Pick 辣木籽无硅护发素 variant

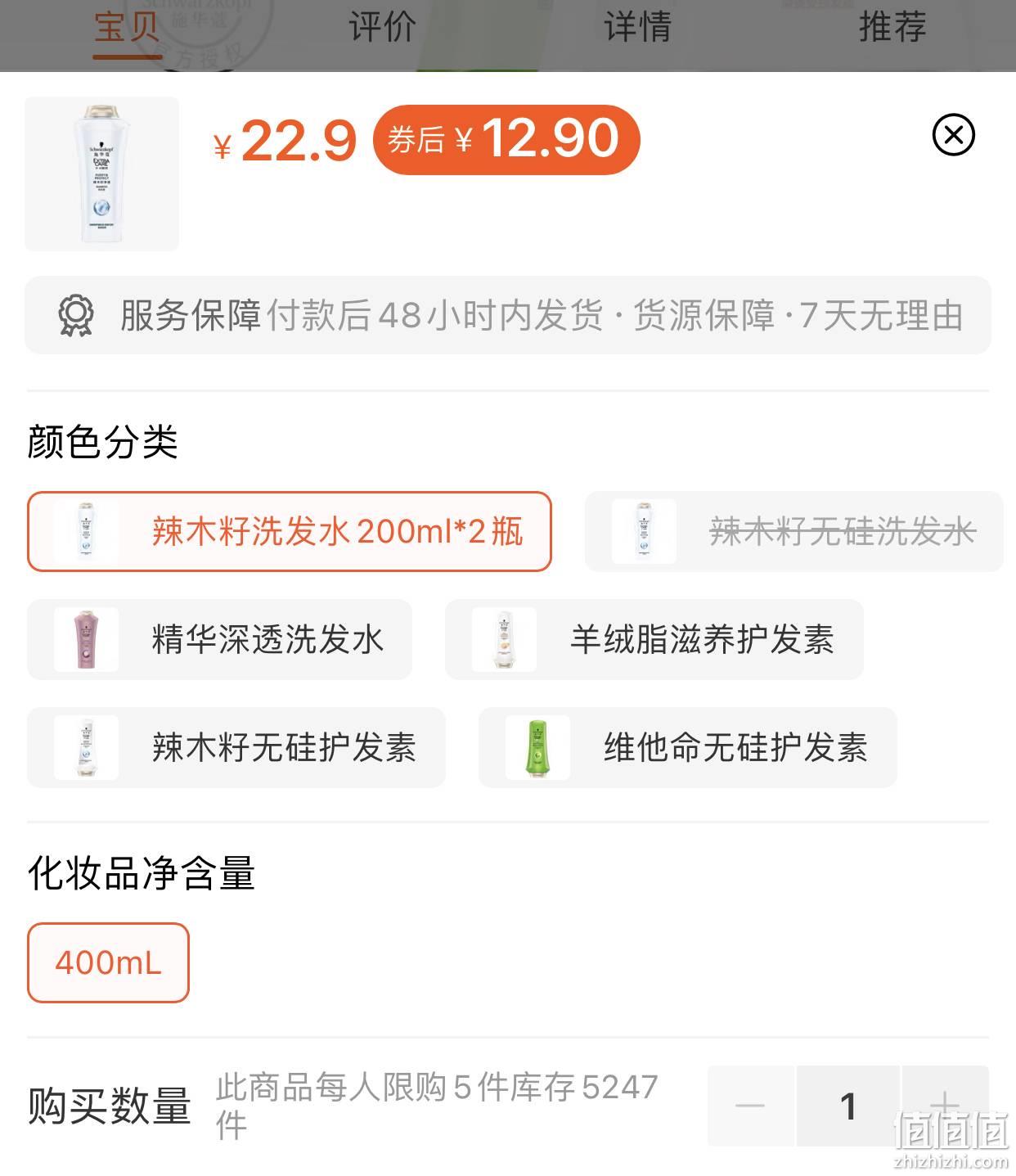(236, 747)
